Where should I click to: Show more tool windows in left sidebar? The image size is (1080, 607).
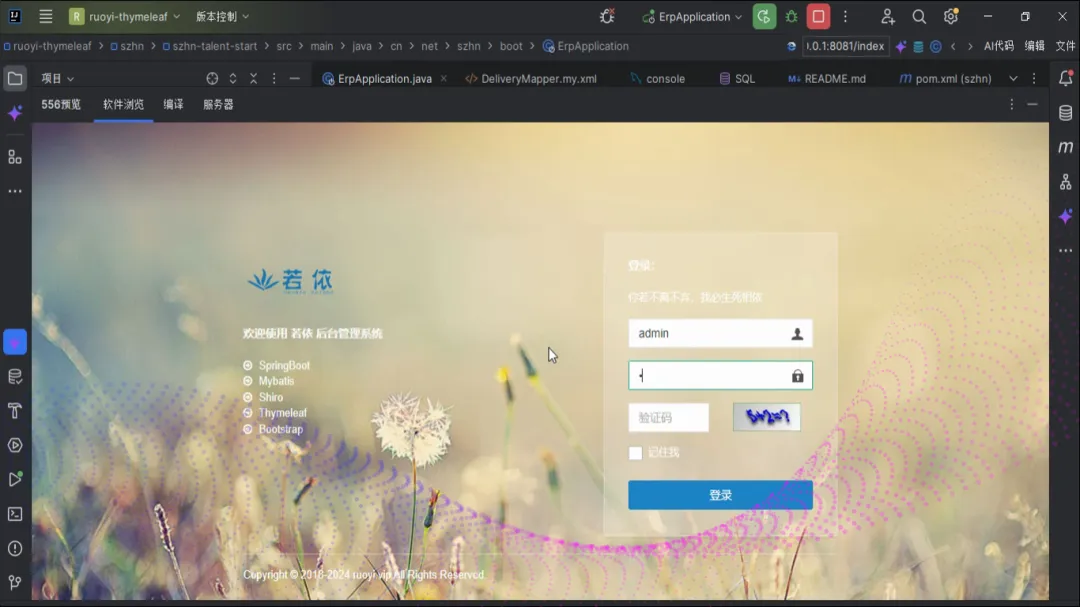pos(14,191)
